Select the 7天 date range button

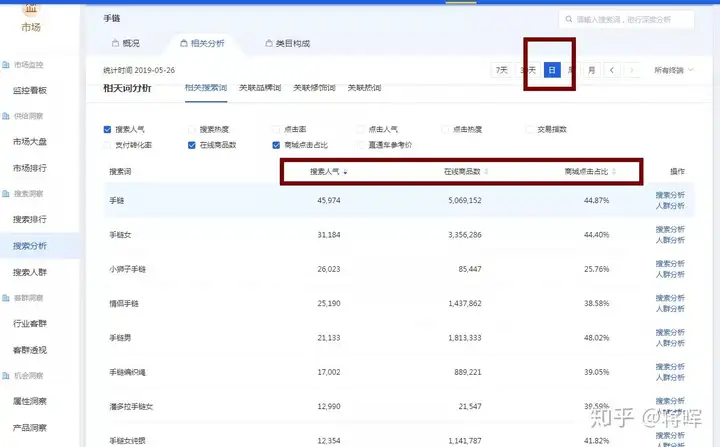coord(501,70)
